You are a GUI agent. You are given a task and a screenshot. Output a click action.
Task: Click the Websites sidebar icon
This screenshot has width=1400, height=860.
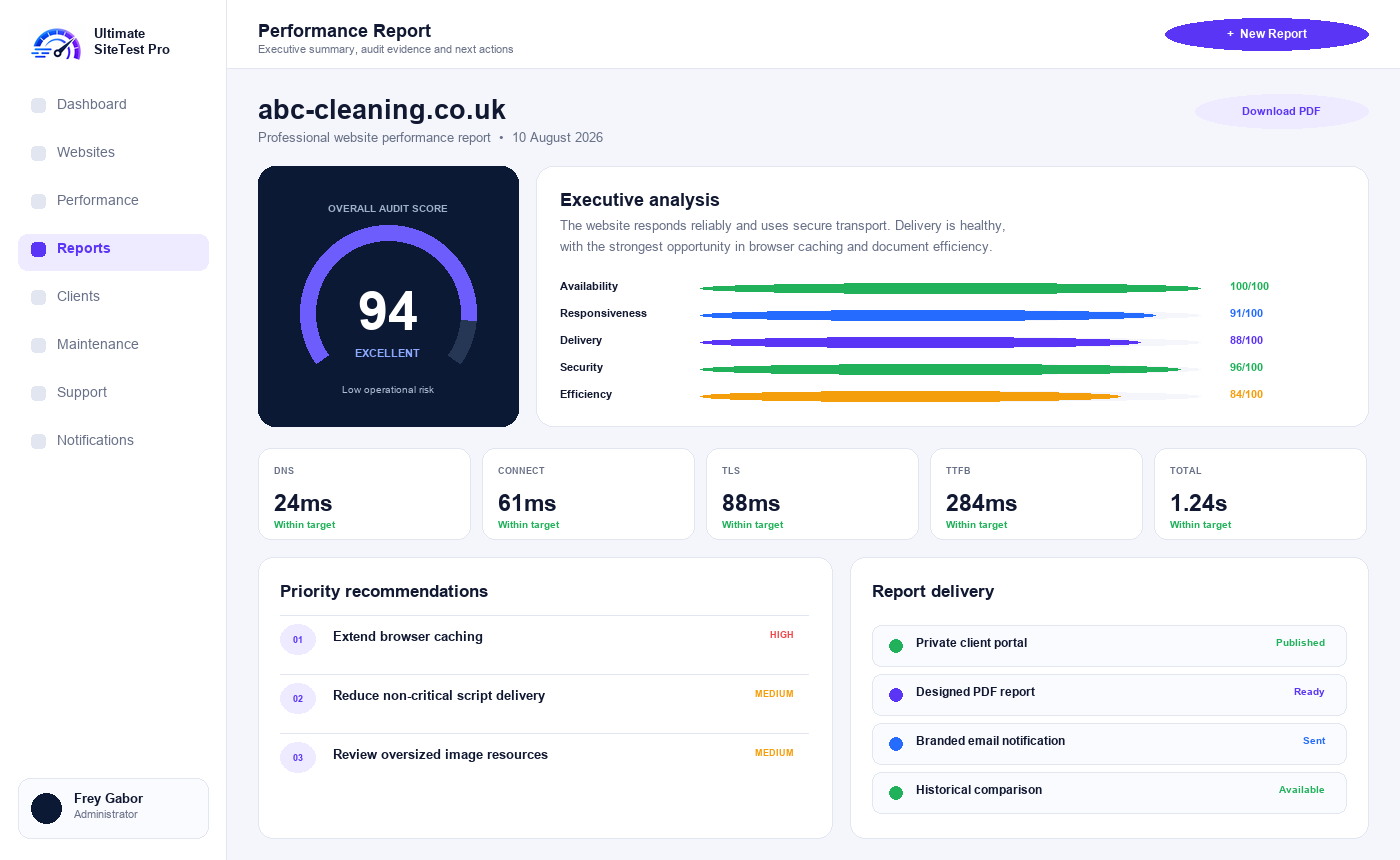click(38, 153)
